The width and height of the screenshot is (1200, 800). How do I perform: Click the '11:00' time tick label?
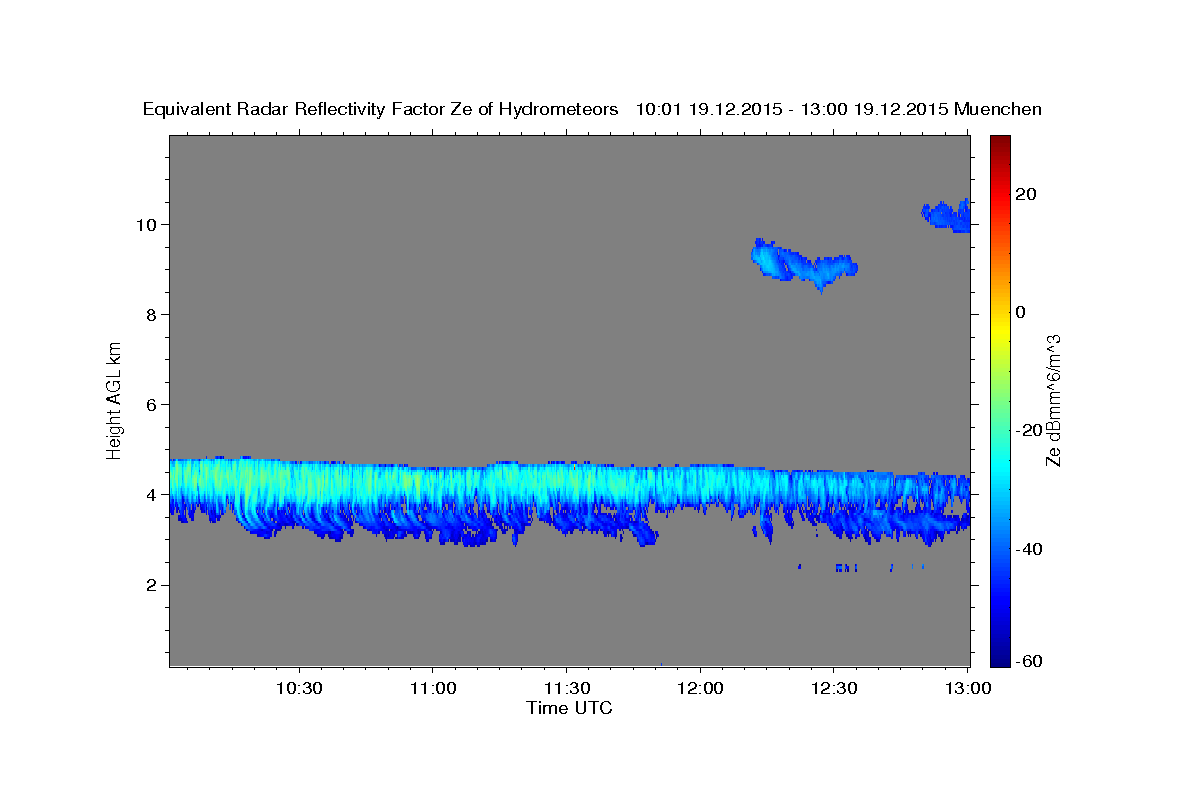(433, 689)
